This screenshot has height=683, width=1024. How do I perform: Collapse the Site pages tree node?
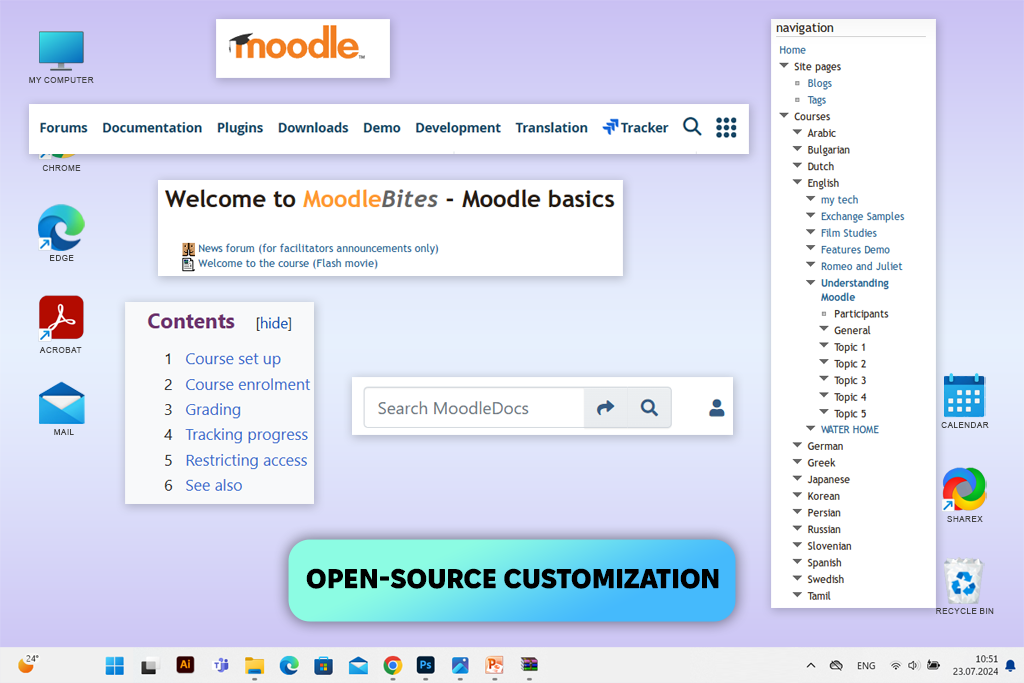pyautogui.click(x=784, y=65)
